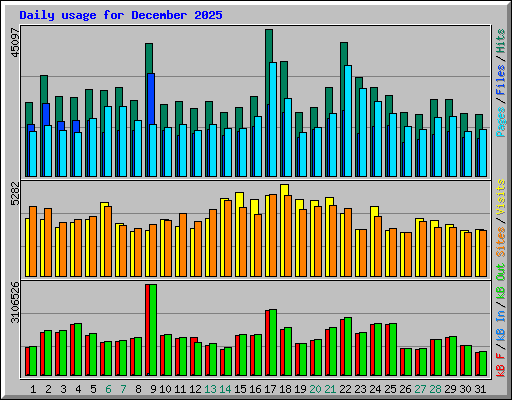Click day 3 on the x-axis
The image size is (512, 400).
point(63,389)
